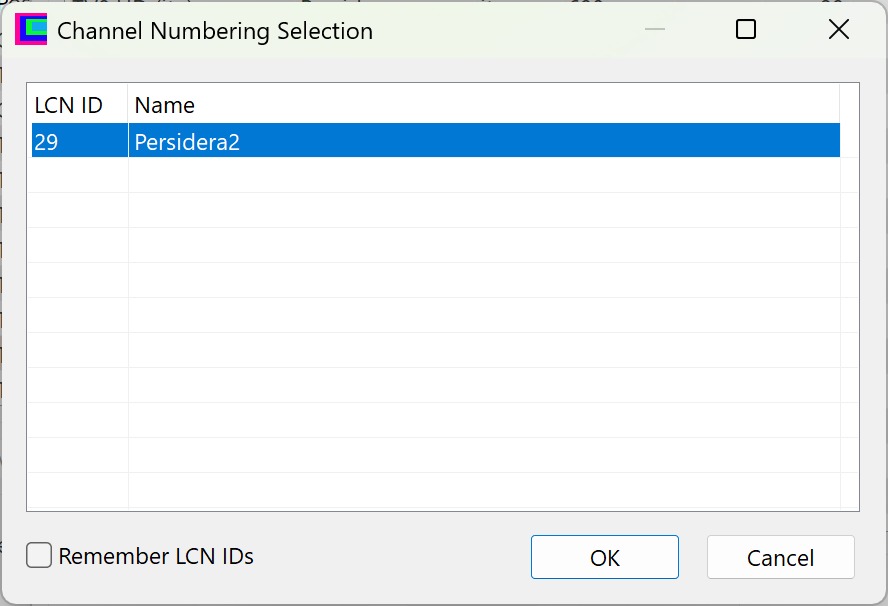Select the Persidera2 entry name
The height and width of the screenshot is (606, 888).
pos(187,142)
